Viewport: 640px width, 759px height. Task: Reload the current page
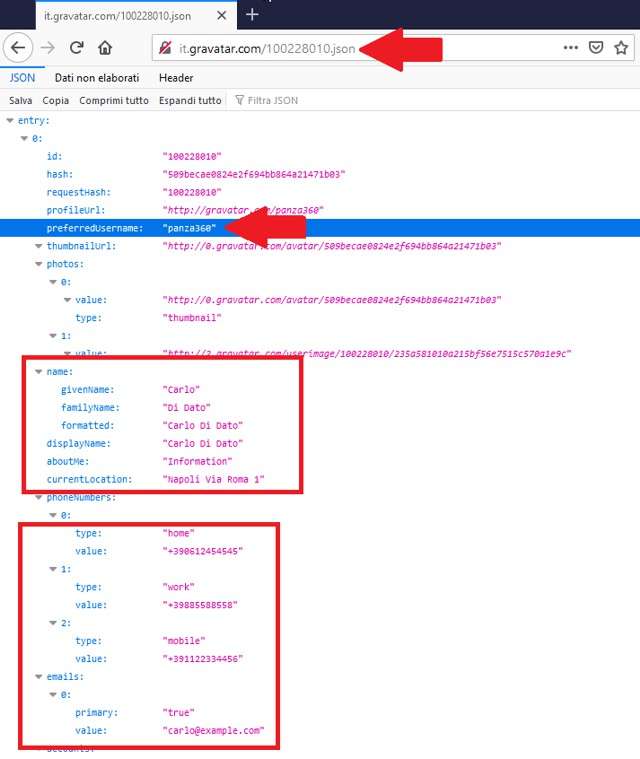tap(76, 48)
